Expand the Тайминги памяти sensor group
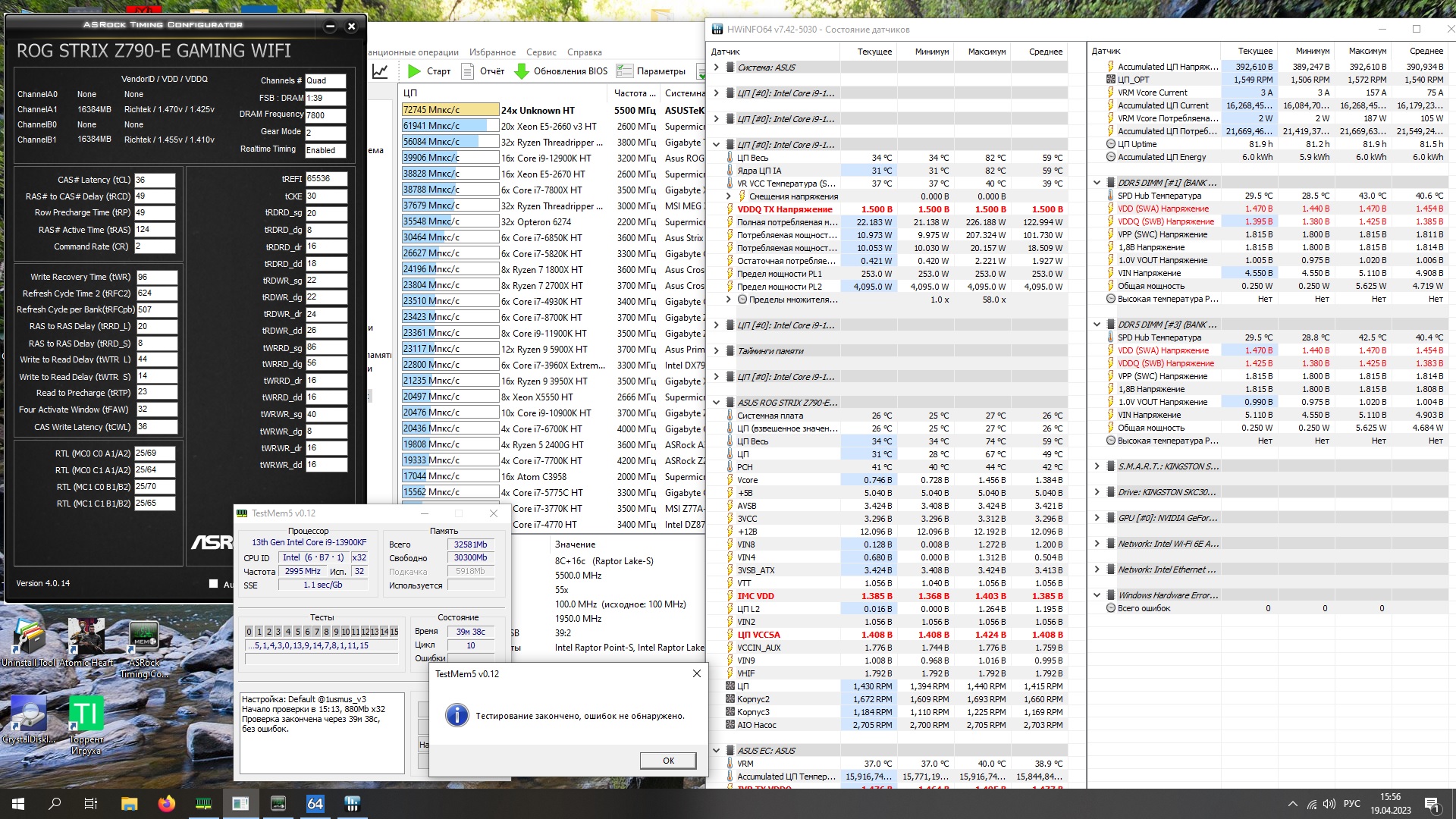 pyautogui.click(x=716, y=351)
